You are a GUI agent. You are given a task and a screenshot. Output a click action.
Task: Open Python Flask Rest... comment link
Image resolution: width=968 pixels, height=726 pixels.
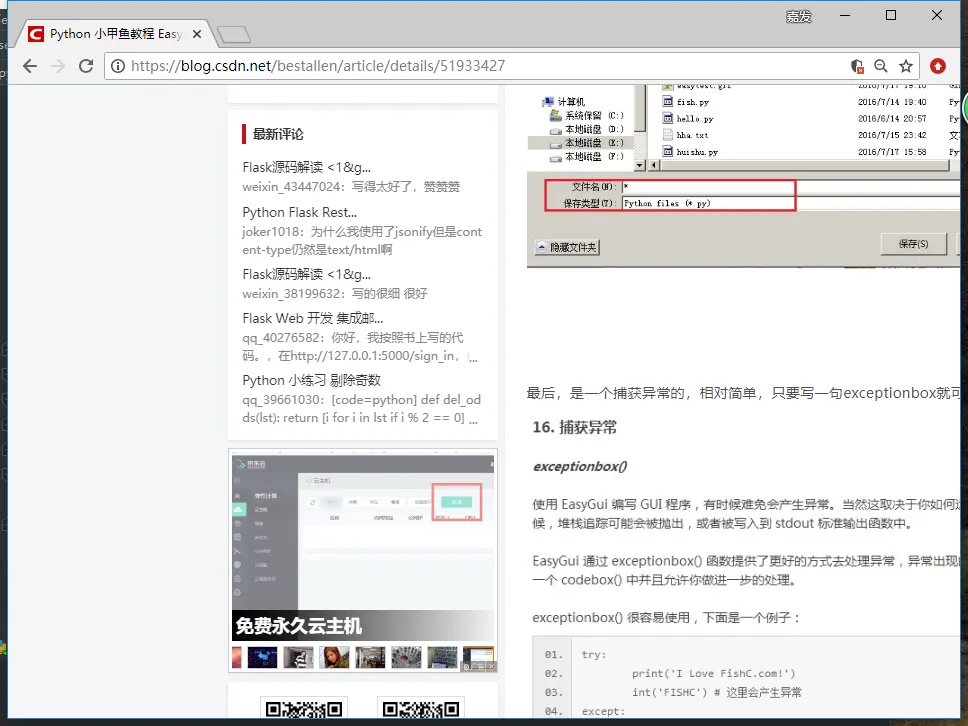[299, 212]
